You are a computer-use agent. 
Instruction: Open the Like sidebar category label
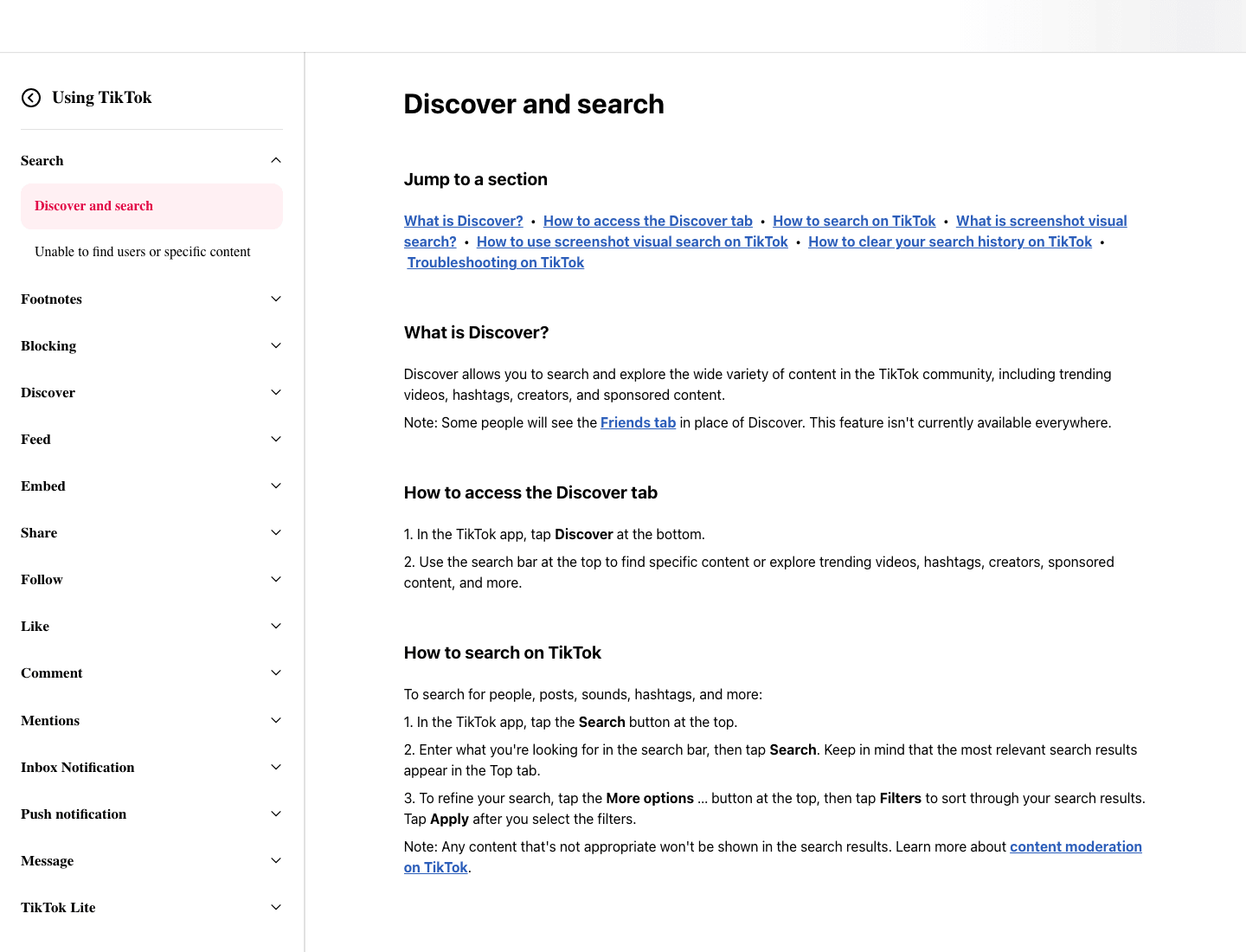pos(35,627)
